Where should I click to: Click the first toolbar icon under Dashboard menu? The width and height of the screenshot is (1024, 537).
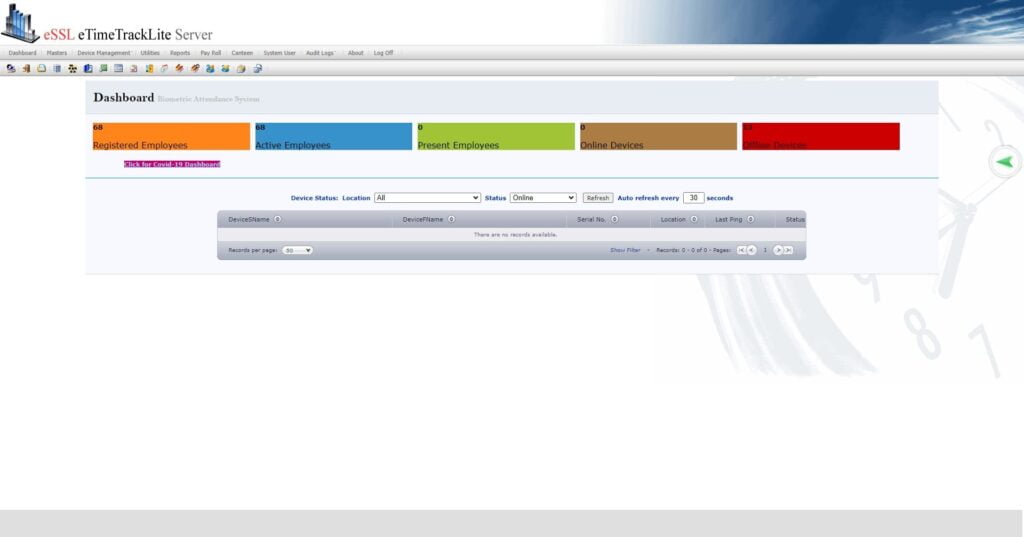coord(11,69)
